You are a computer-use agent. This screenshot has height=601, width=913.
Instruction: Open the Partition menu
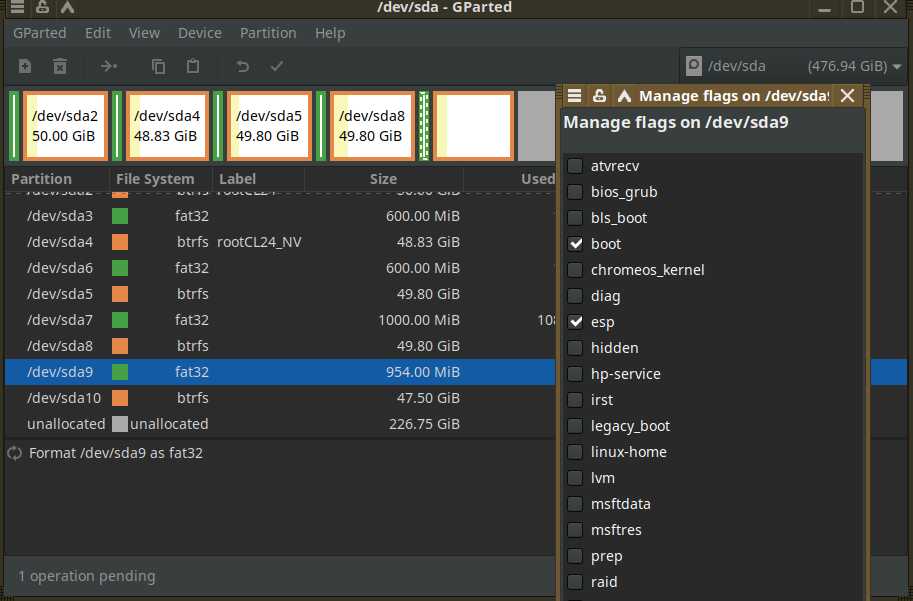pos(268,33)
